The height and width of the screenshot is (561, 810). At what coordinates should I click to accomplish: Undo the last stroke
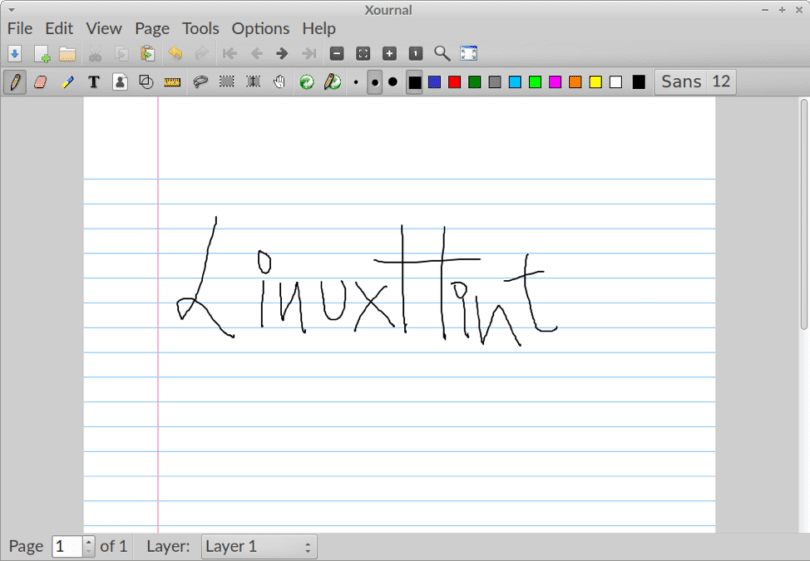176,53
